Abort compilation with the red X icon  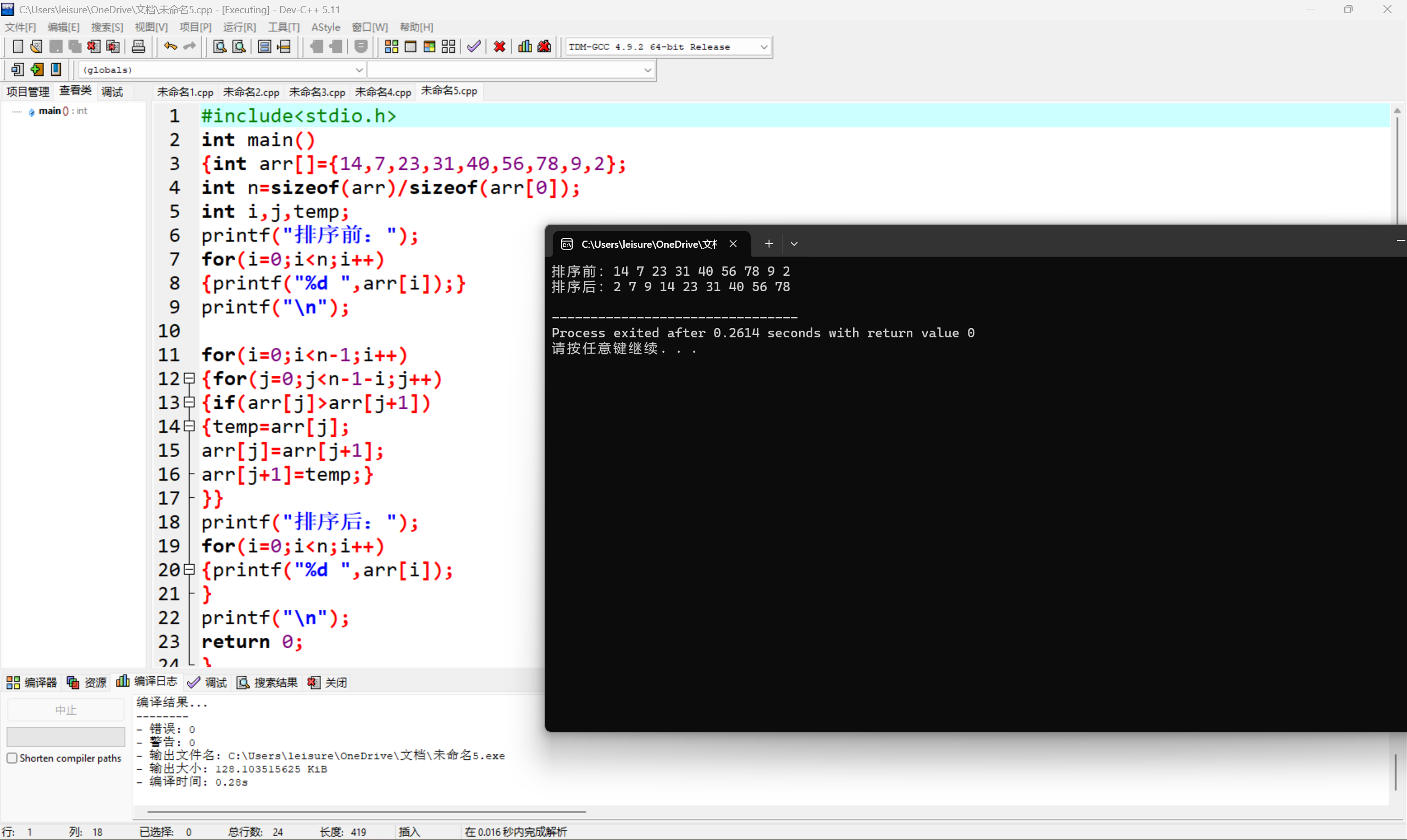(499, 46)
